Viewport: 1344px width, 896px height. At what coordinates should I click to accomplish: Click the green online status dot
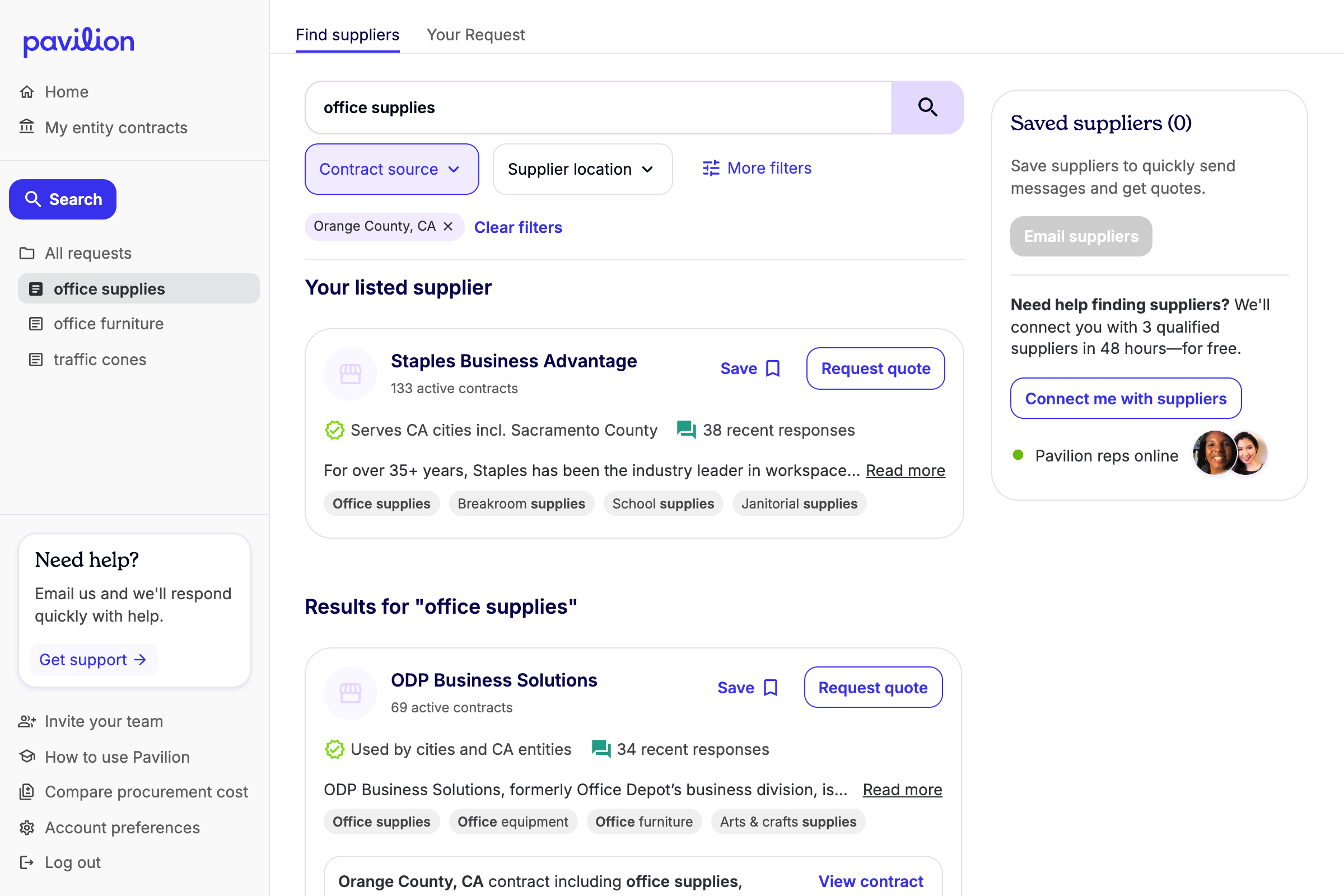click(x=1018, y=455)
